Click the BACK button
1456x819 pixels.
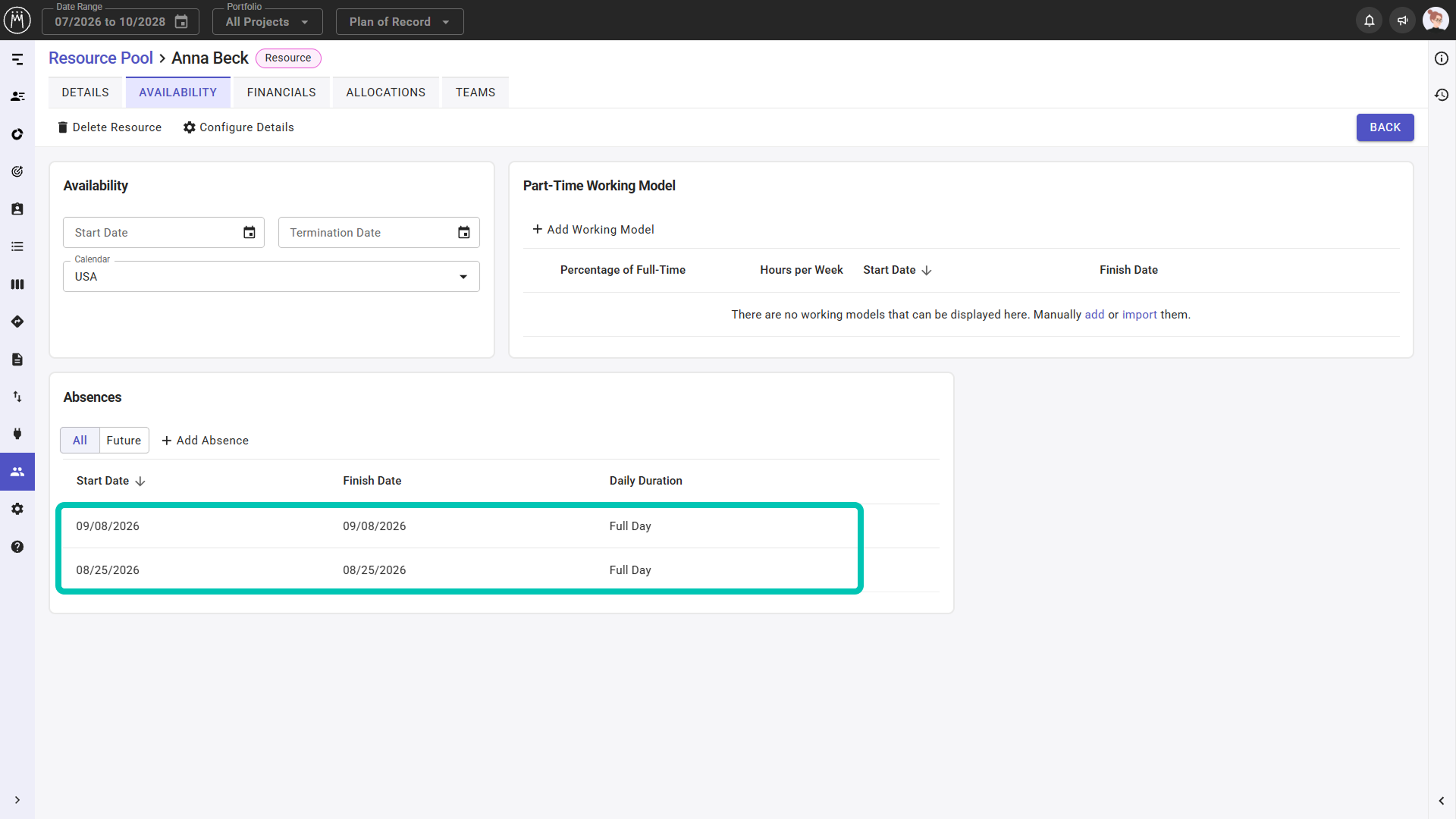(1385, 127)
